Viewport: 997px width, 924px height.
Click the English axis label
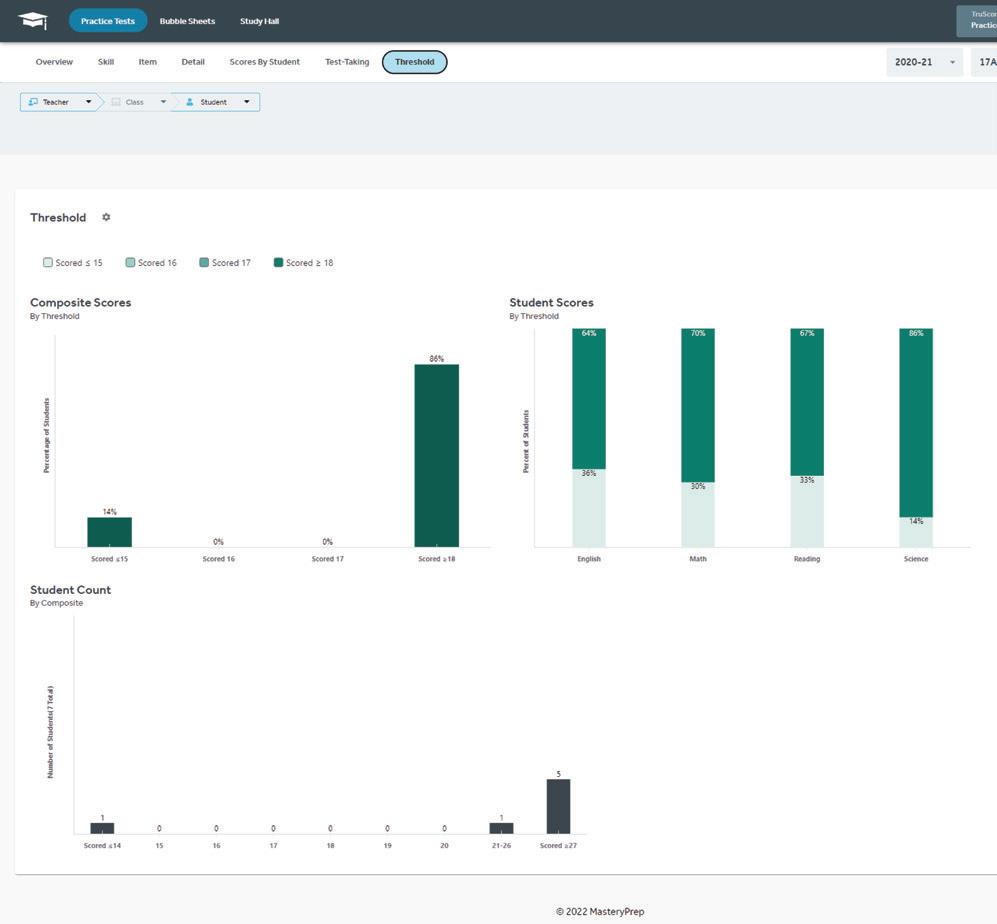pyautogui.click(x=589, y=559)
